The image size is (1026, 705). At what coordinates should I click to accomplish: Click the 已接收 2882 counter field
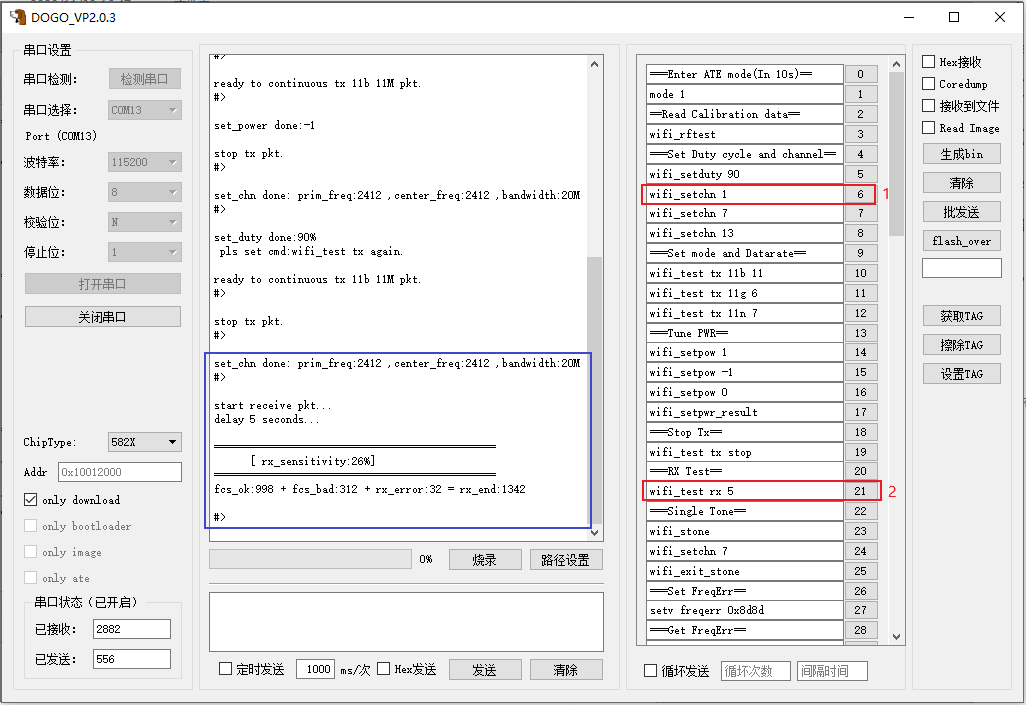pos(132,629)
